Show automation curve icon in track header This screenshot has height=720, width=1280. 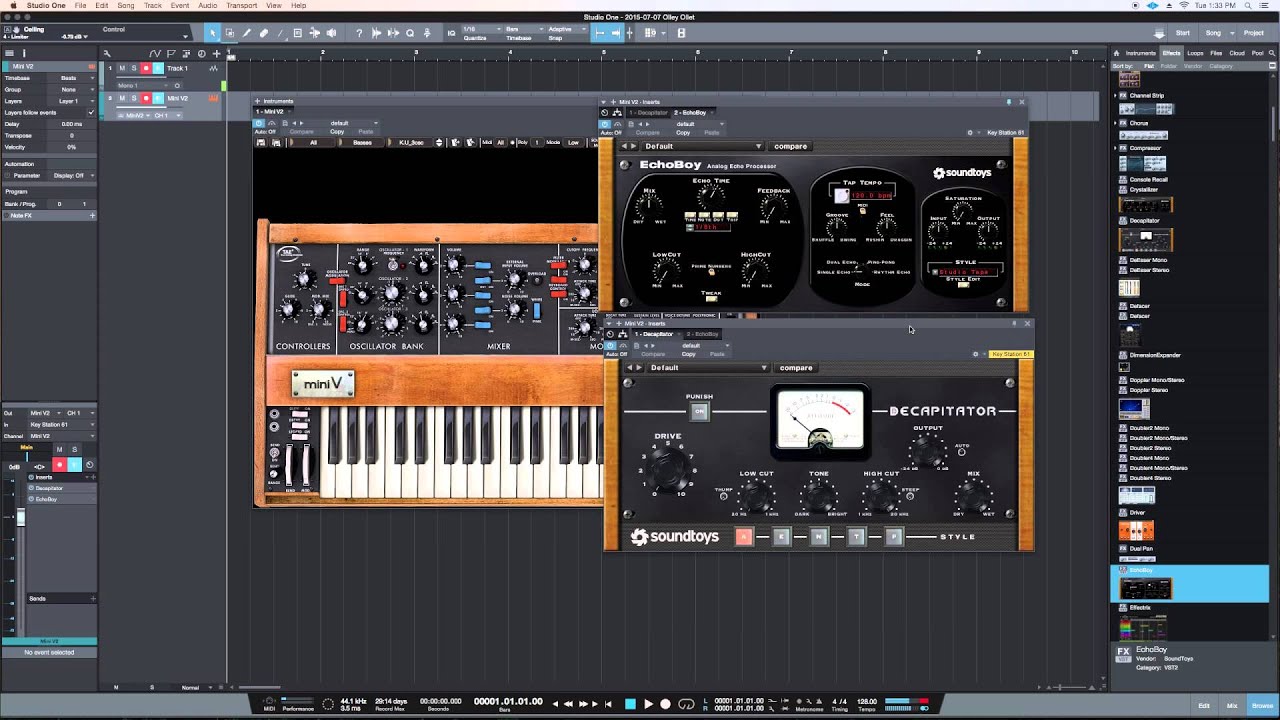tap(155, 54)
